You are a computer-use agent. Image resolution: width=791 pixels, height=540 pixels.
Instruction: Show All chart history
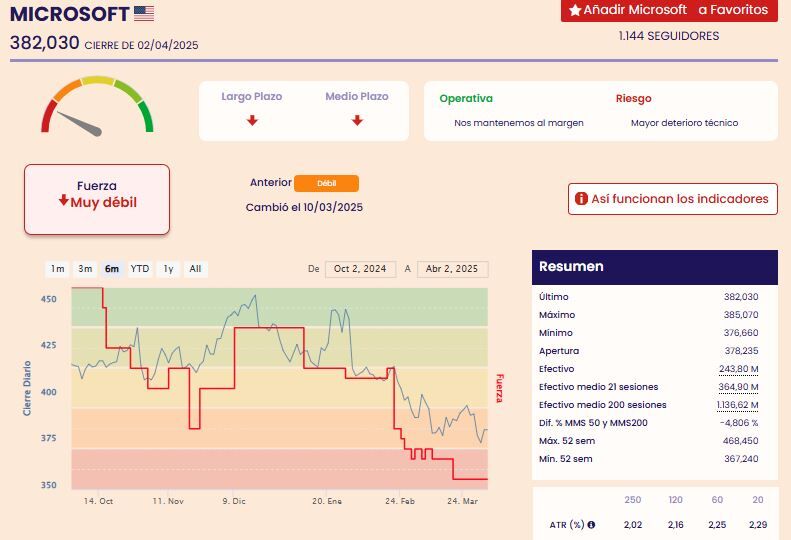click(195, 269)
